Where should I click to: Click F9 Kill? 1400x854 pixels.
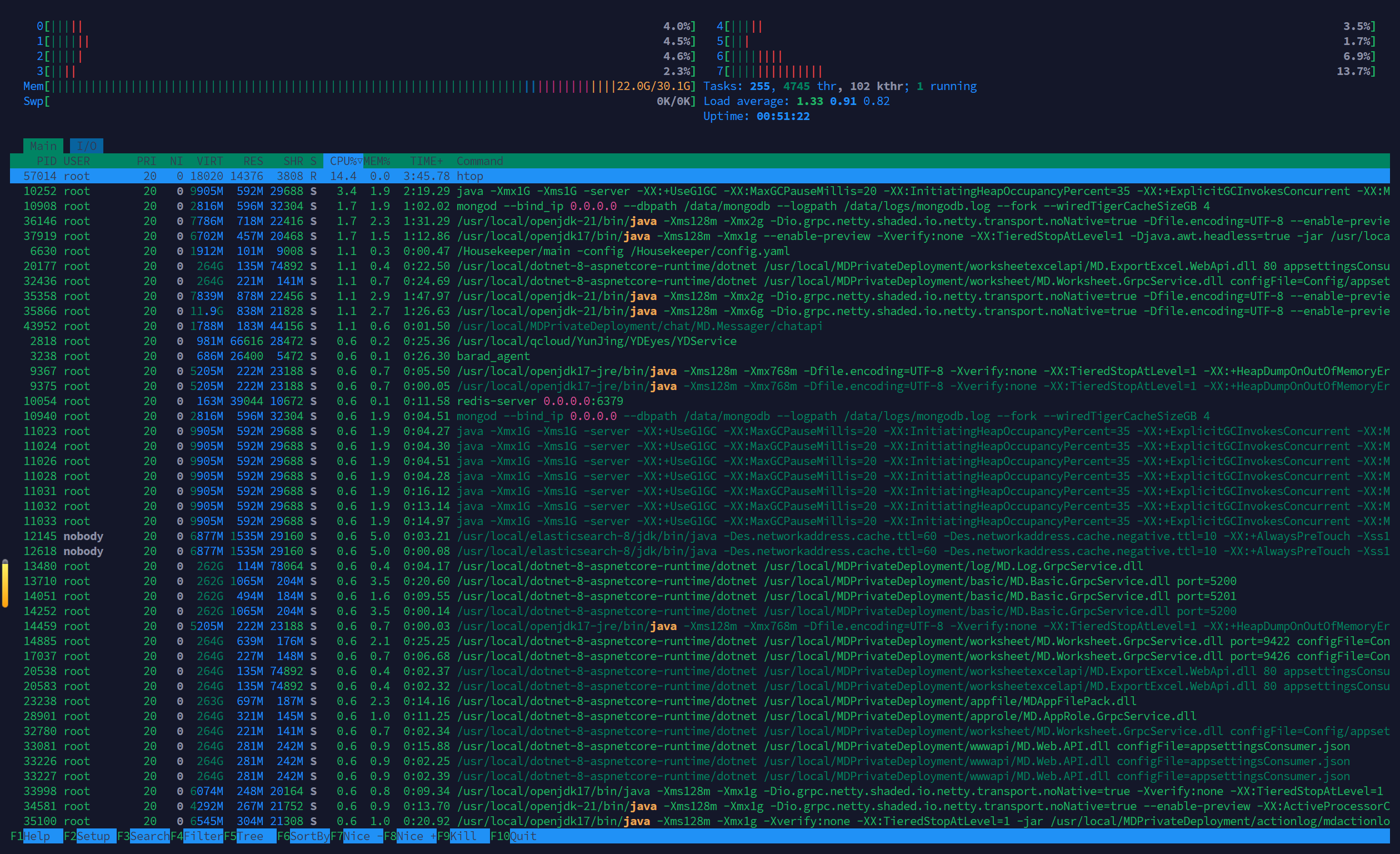pos(463,836)
